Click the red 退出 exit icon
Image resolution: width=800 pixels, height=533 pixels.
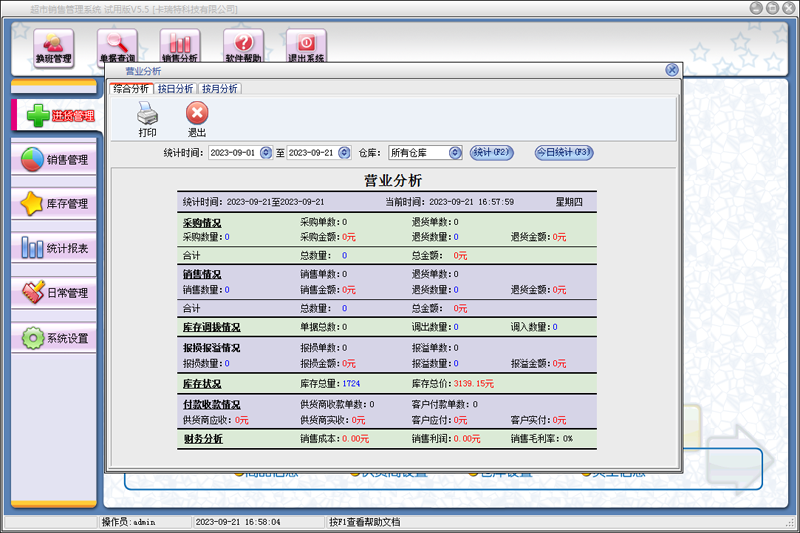click(x=197, y=118)
